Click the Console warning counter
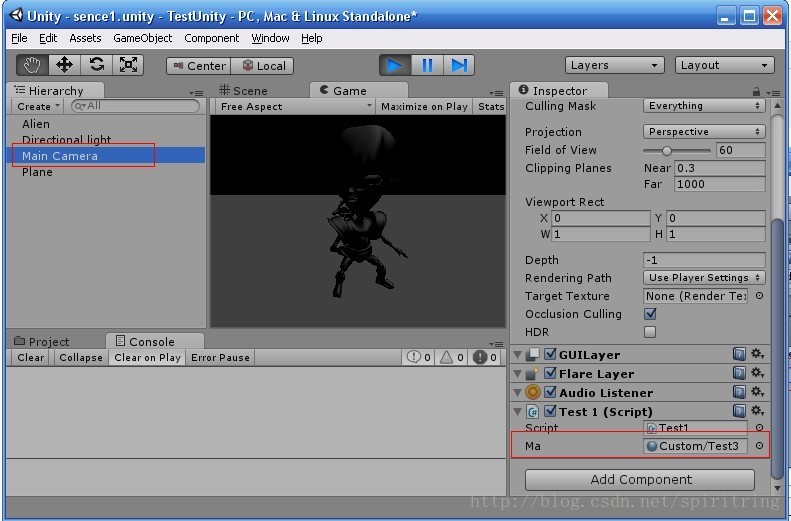Screen dimensions: 791x521 pos(452,358)
